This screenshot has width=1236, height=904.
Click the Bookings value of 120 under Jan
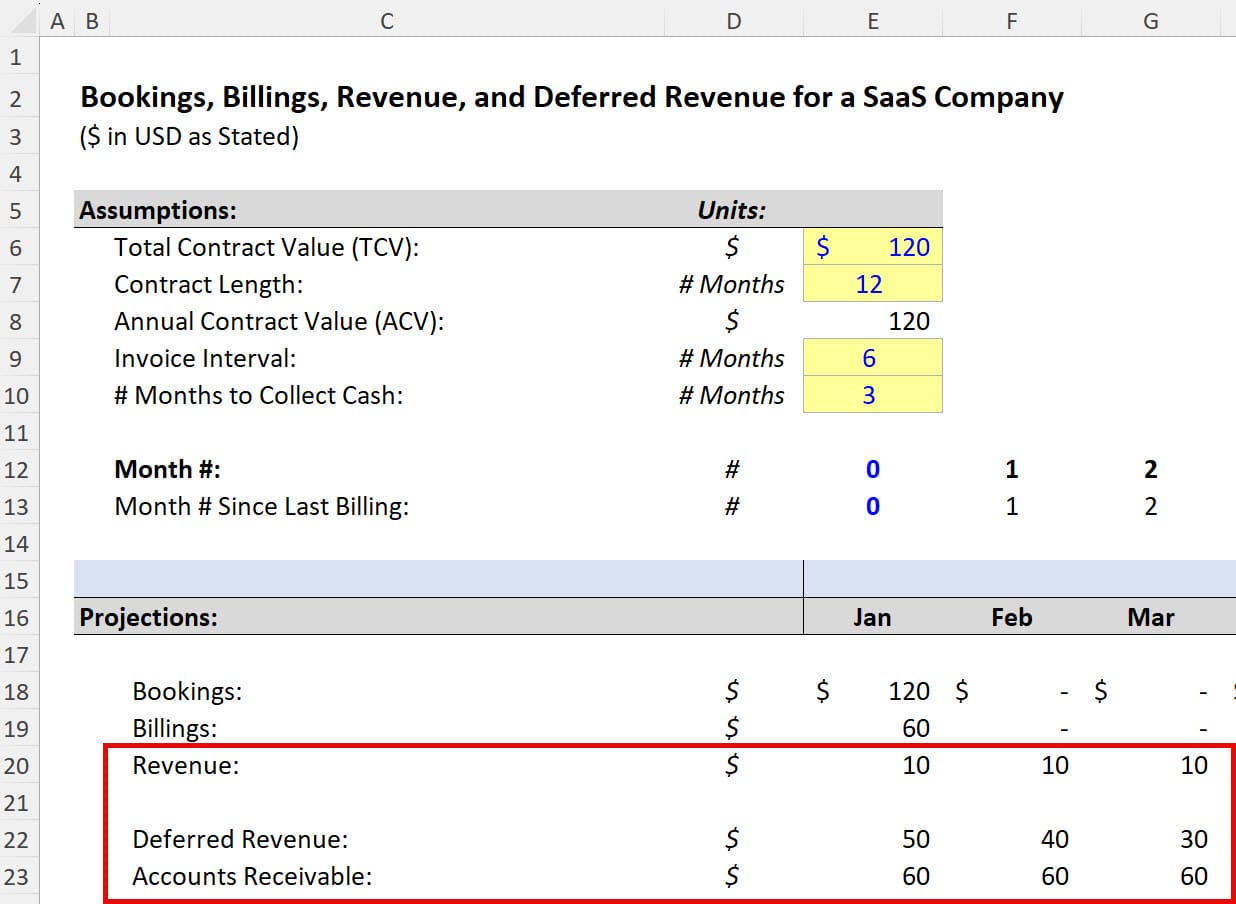(x=872, y=690)
